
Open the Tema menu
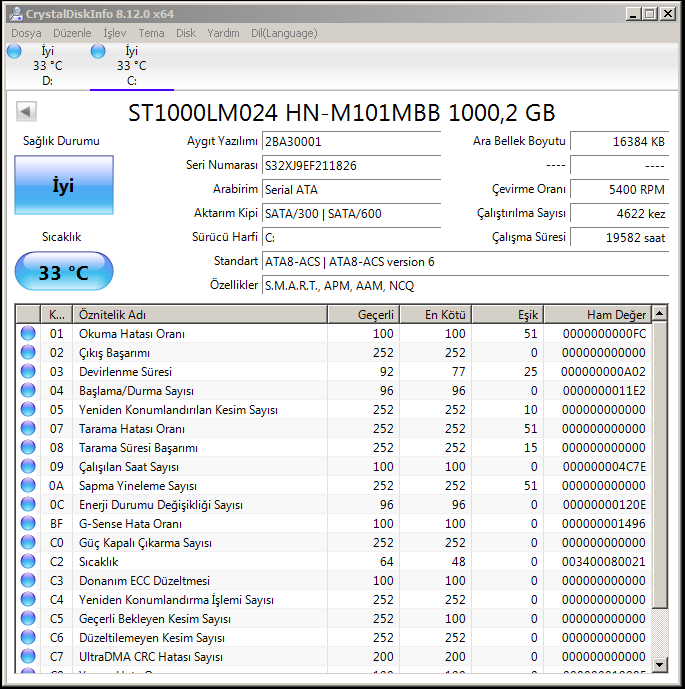[x=151, y=33]
